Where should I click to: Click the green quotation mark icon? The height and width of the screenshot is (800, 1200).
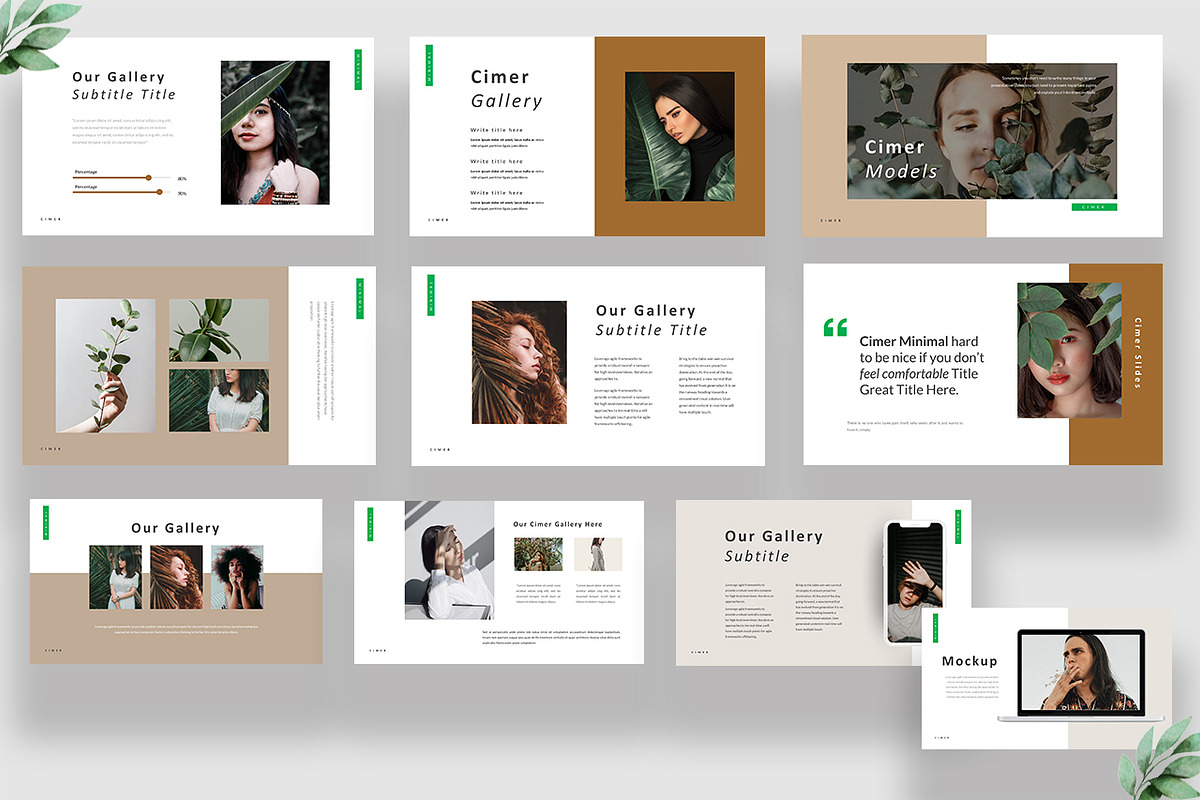tap(835, 327)
